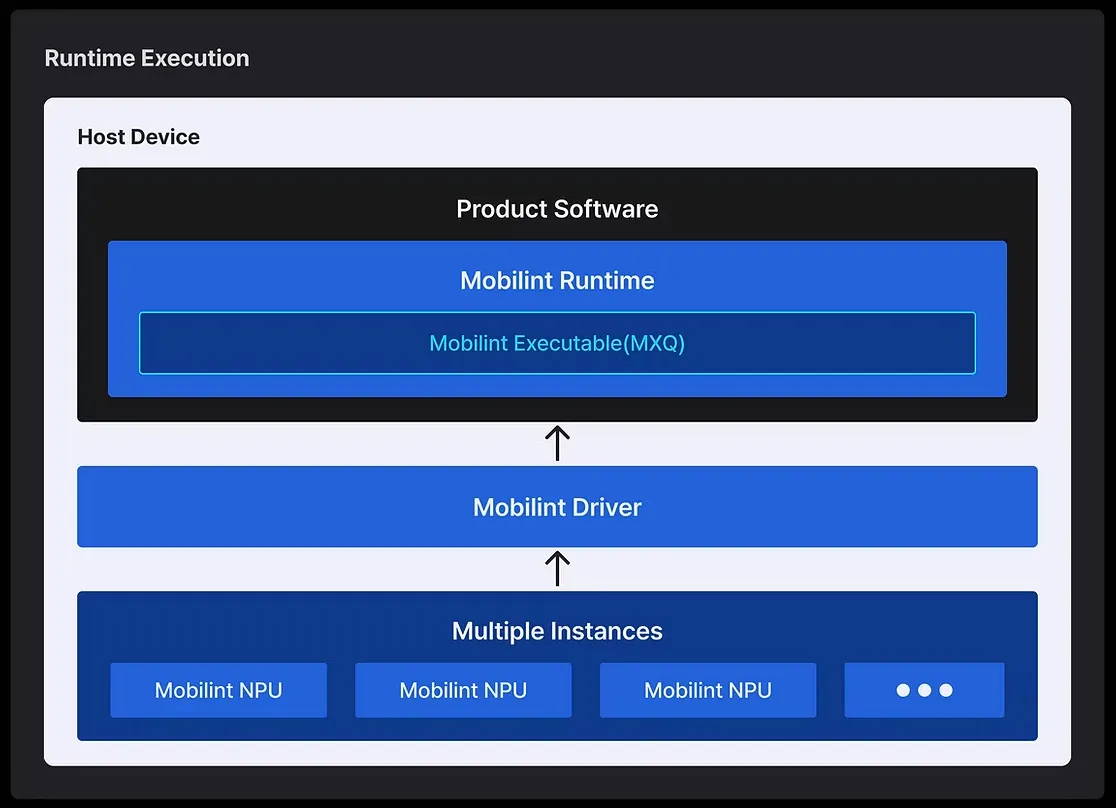
Task: Click the Mobilint Runtime title text
Action: tap(557, 281)
